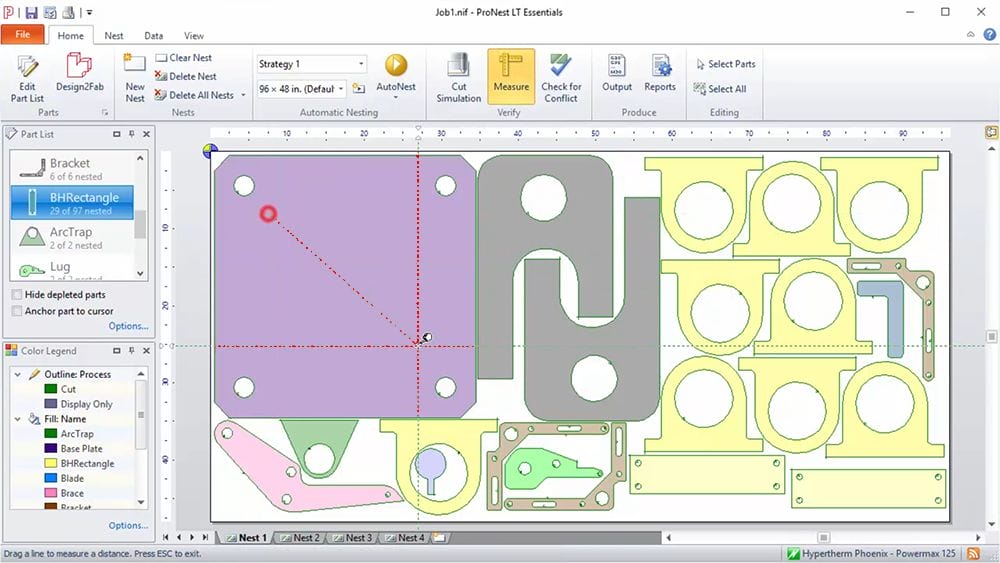Collapse the Outline: Process tree group
Image resolution: width=1000 pixels, height=563 pixels.
tap(17, 374)
